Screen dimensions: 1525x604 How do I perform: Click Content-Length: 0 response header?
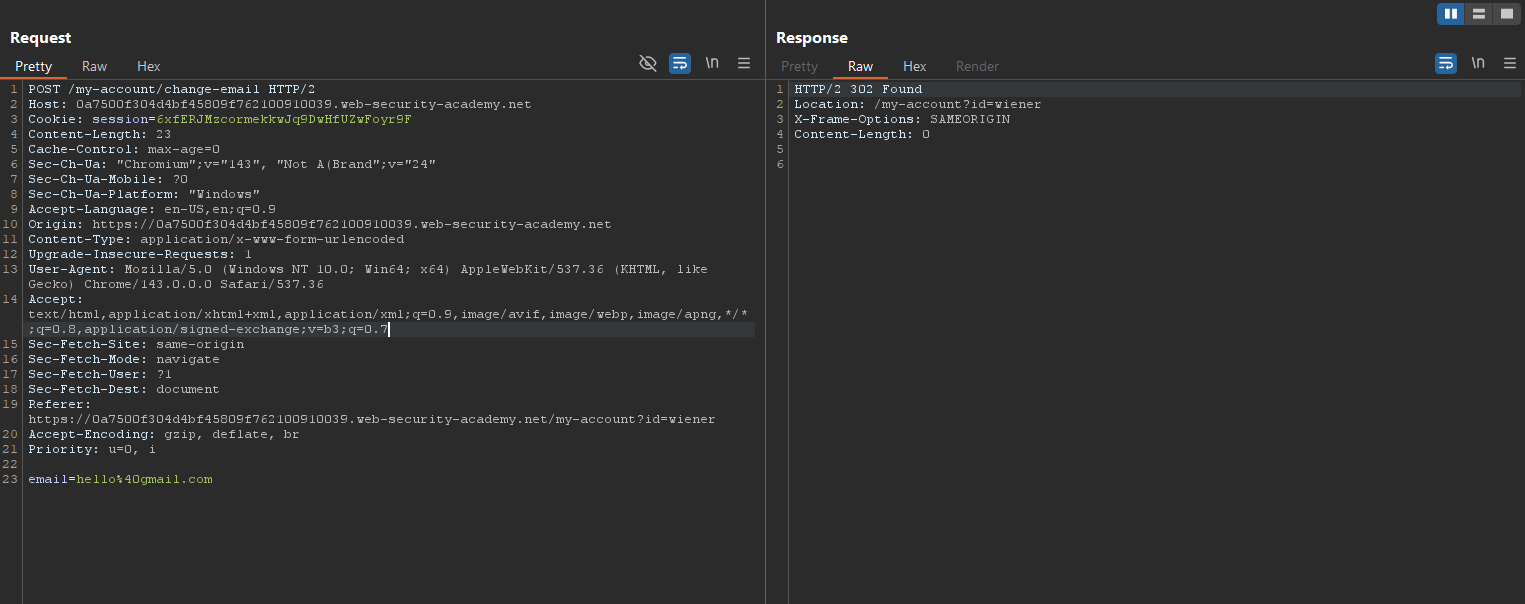[x=862, y=134]
